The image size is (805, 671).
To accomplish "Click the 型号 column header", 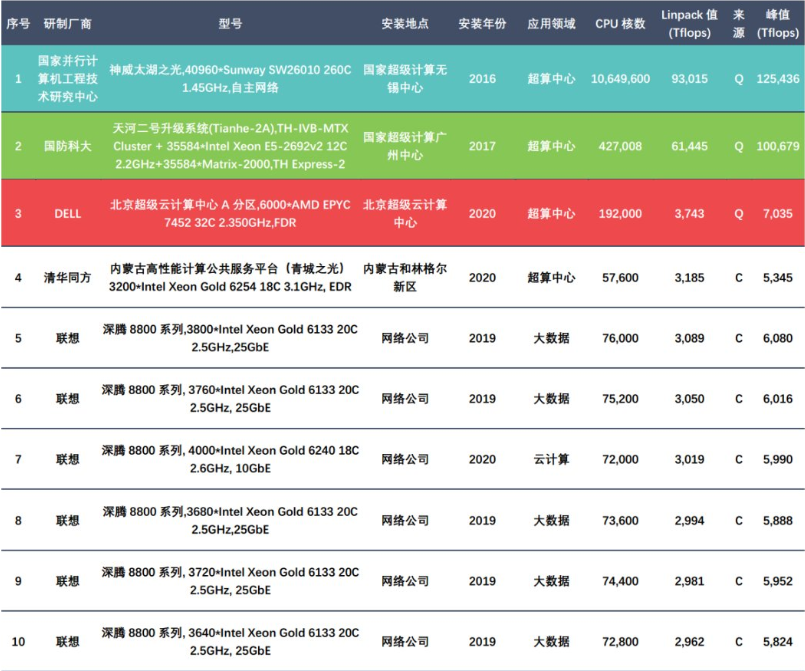I will (230, 24).
